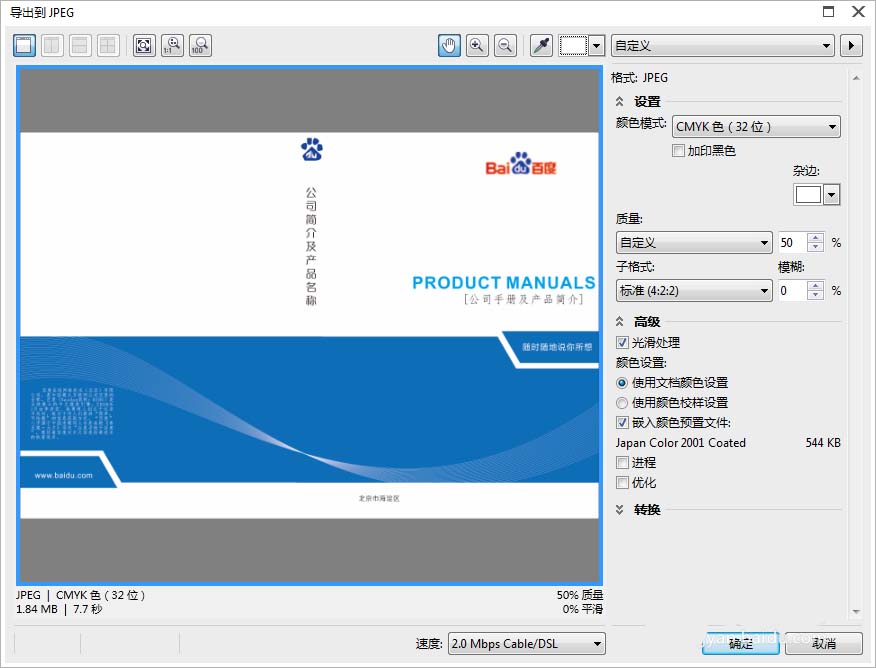Image resolution: width=876 pixels, height=668 pixels.
Task: Maximize the 导出到 JPEG dialog
Action: pyautogui.click(x=829, y=12)
